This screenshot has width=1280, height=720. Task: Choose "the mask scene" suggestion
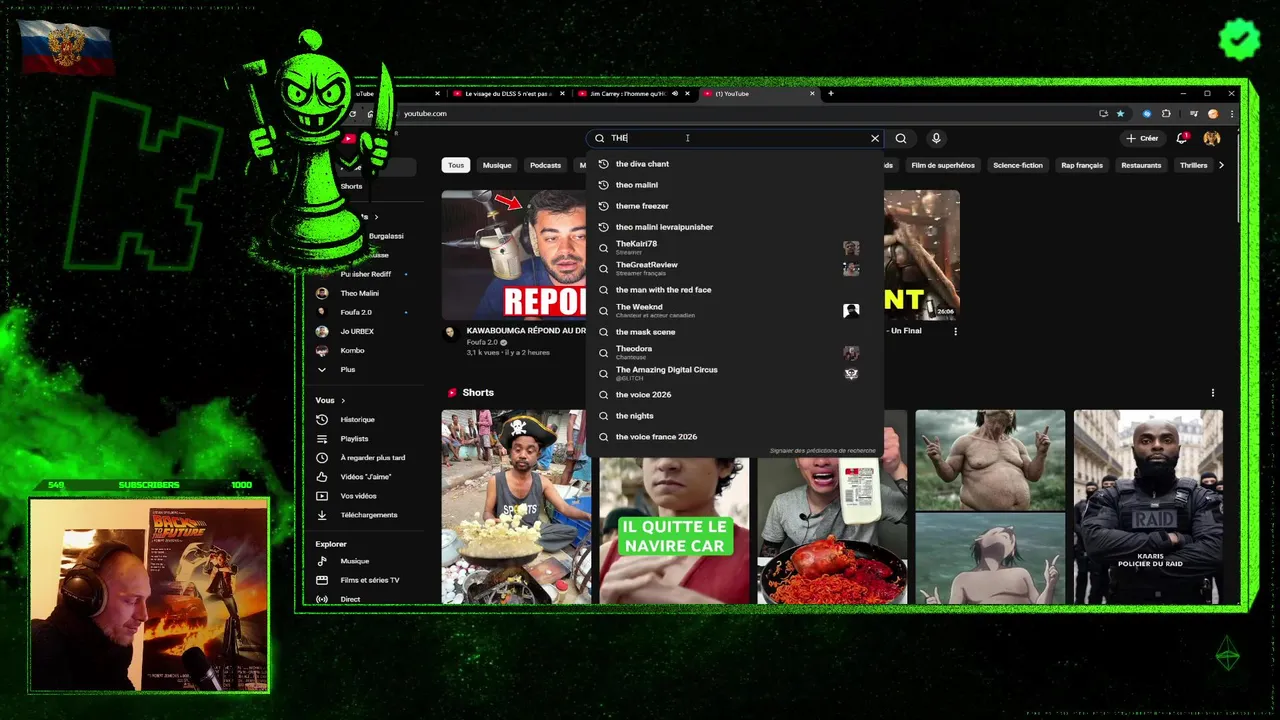[735, 332]
